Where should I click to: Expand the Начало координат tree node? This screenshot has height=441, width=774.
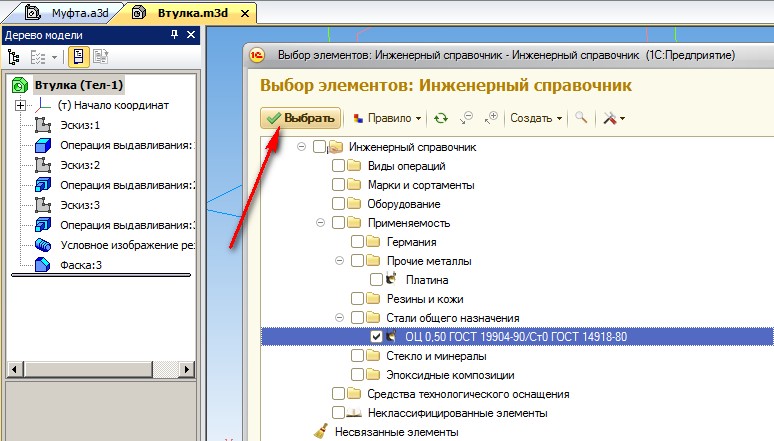(x=20, y=105)
